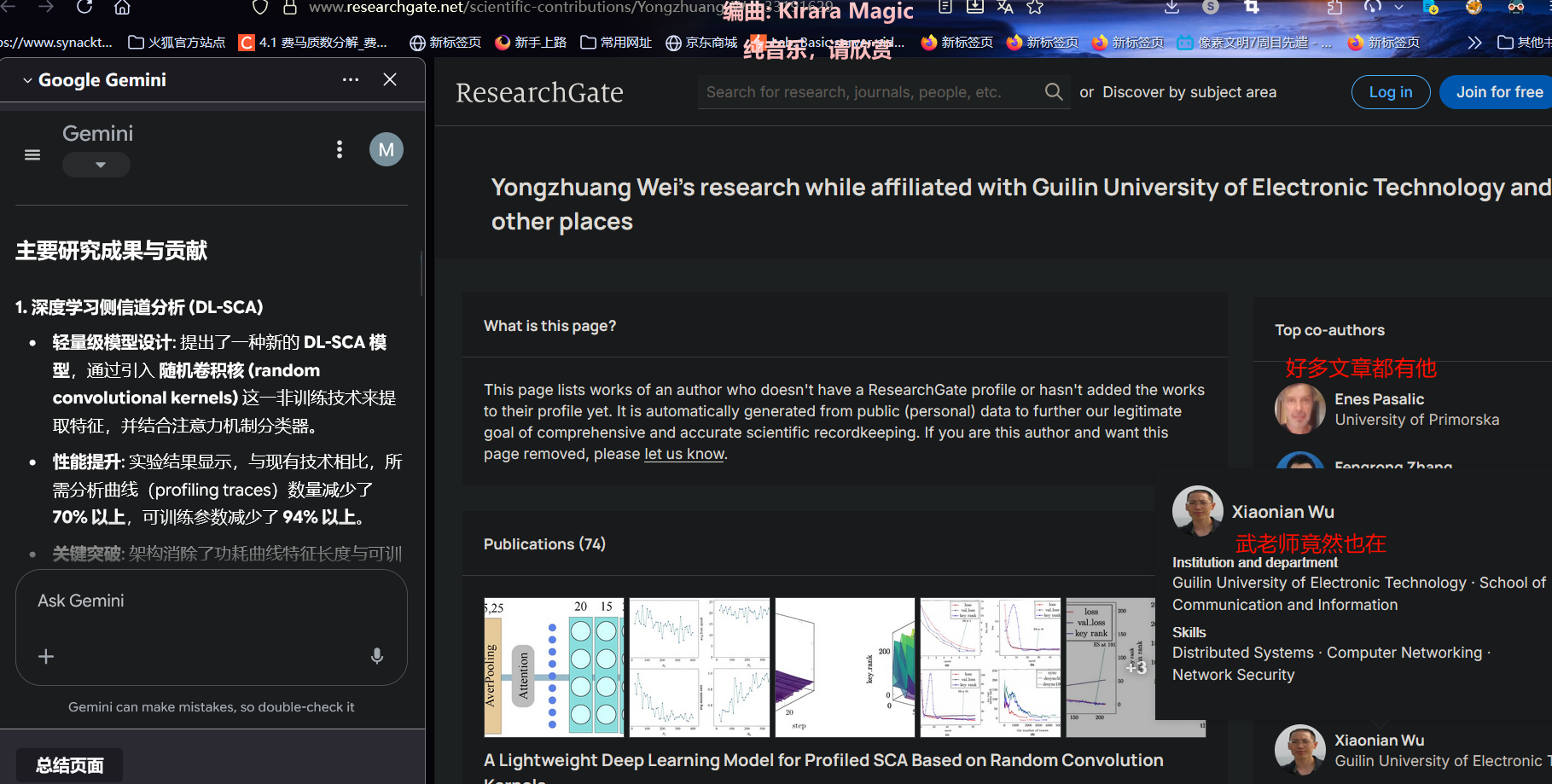
Task: Click the Gemini hamburger menu icon
Action: click(x=32, y=154)
